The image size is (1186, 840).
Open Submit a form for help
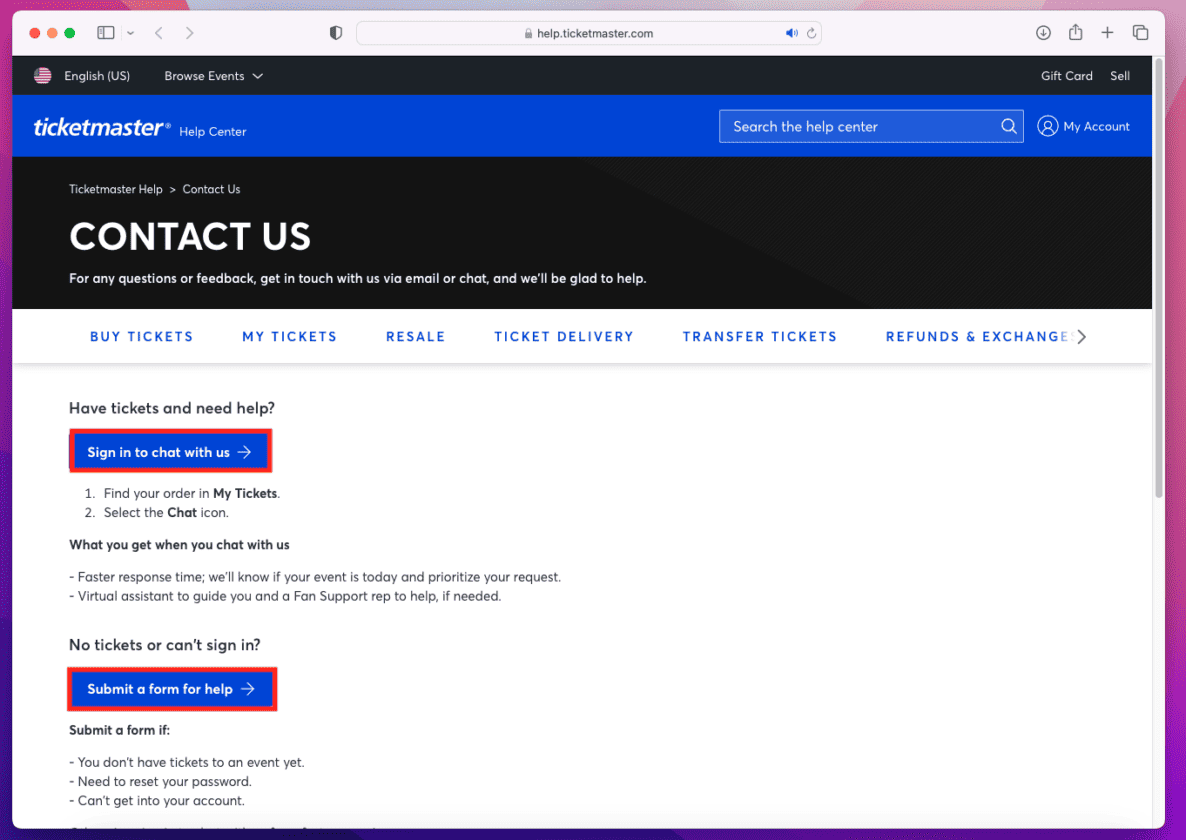(x=172, y=688)
